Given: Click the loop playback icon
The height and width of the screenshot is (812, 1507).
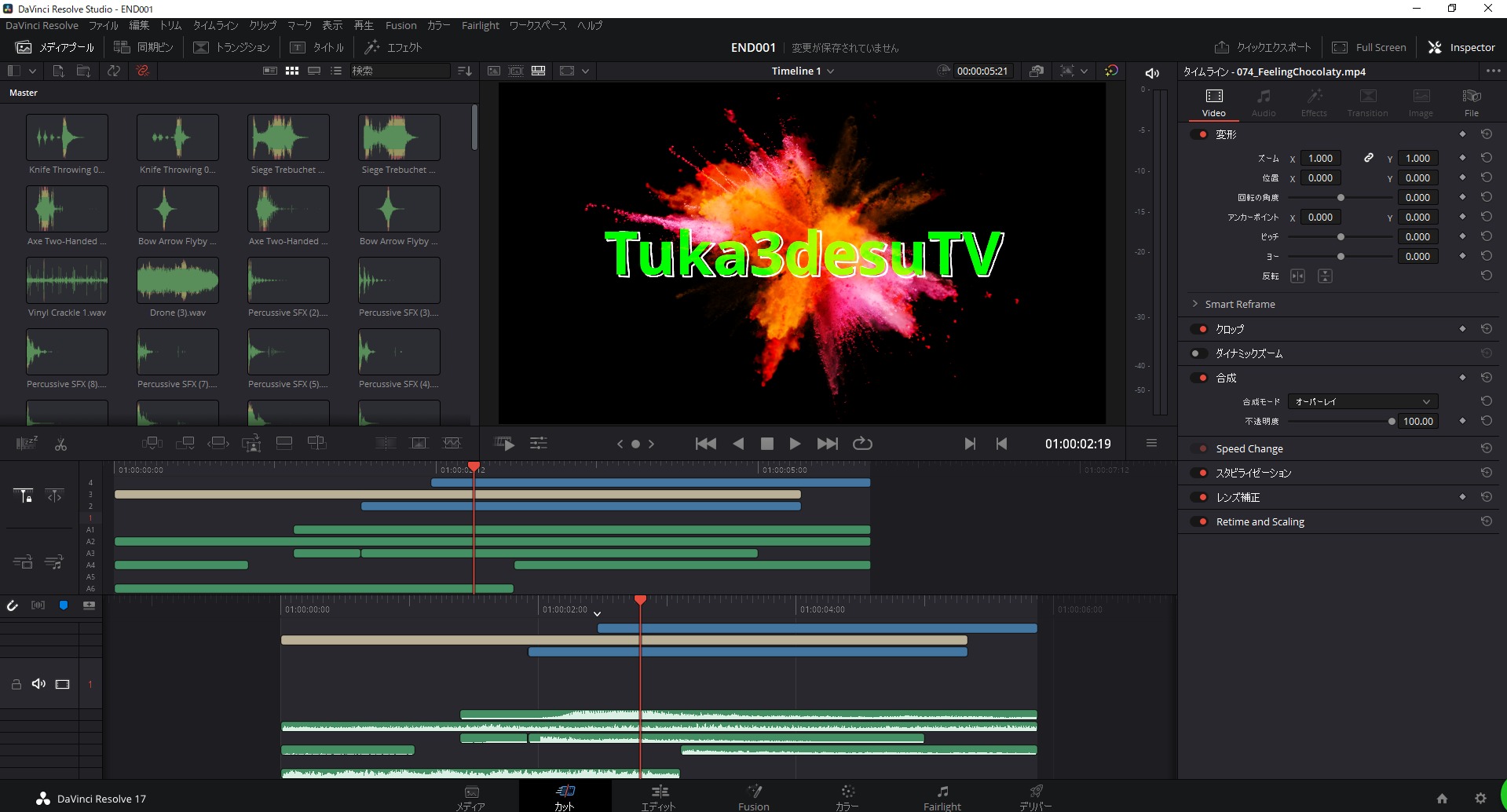Looking at the screenshot, I should [x=862, y=444].
